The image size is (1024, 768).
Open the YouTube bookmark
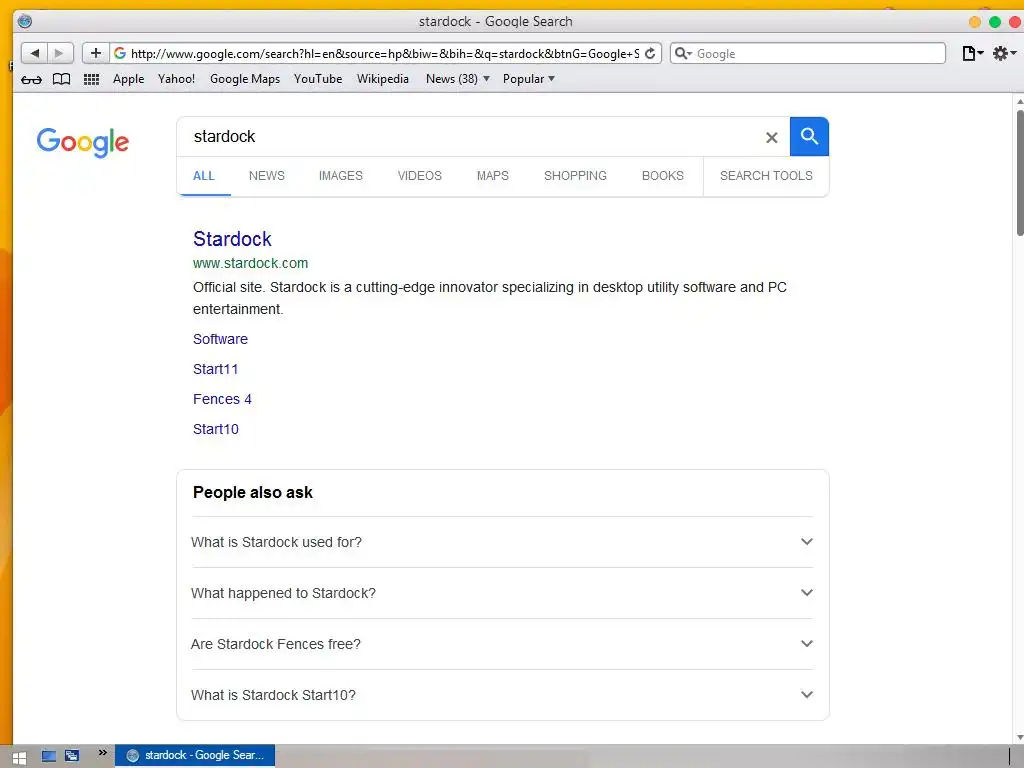pyautogui.click(x=318, y=79)
